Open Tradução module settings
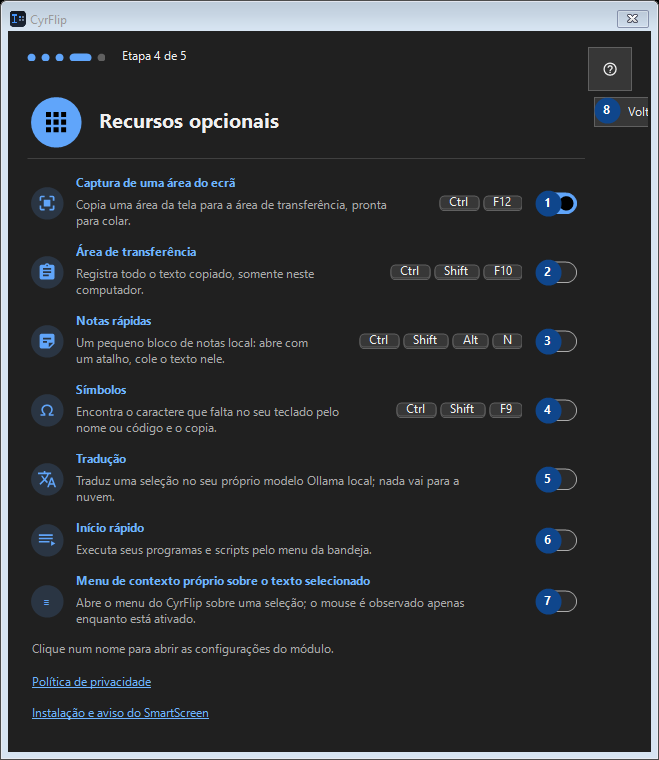 pyautogui.click(x=101, y=459)
